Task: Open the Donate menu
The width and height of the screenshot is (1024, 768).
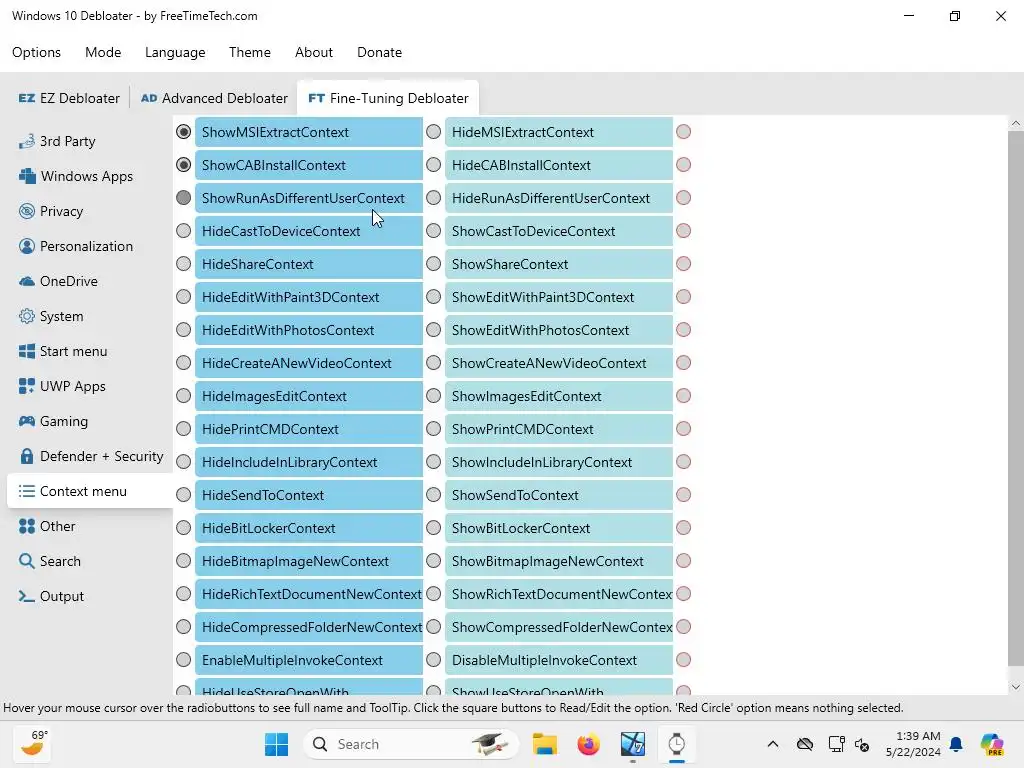Action: [x=379, y=52]
